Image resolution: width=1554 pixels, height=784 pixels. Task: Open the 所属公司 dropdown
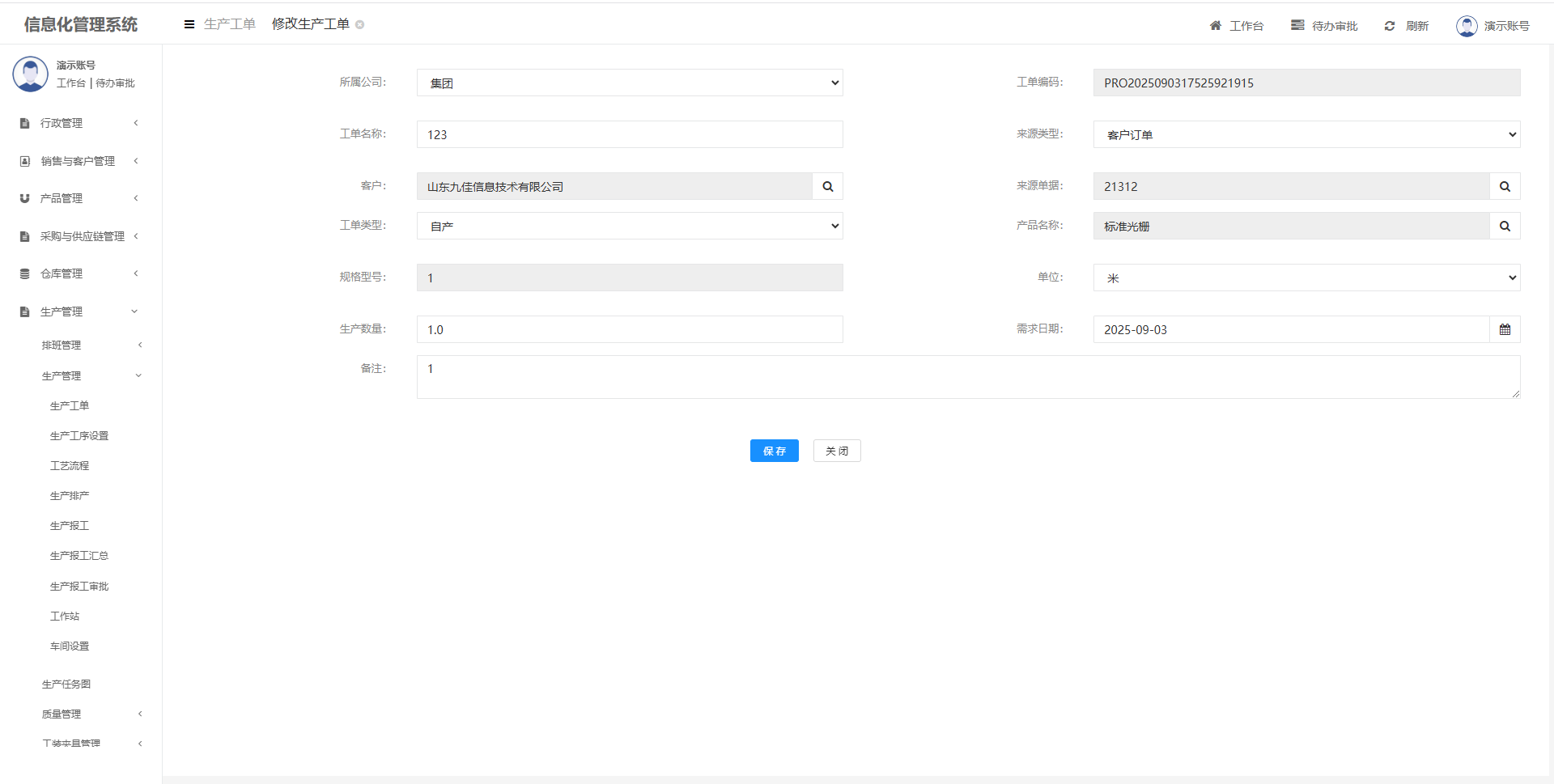coord(629,83)
